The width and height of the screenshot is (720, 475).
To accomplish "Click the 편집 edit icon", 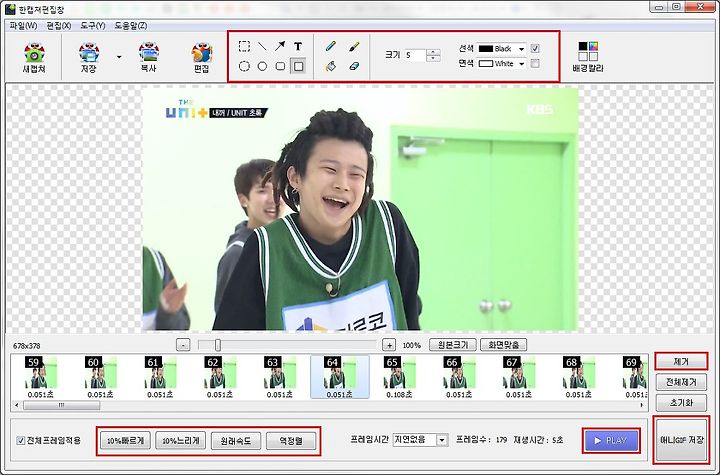I will (201, 58).
